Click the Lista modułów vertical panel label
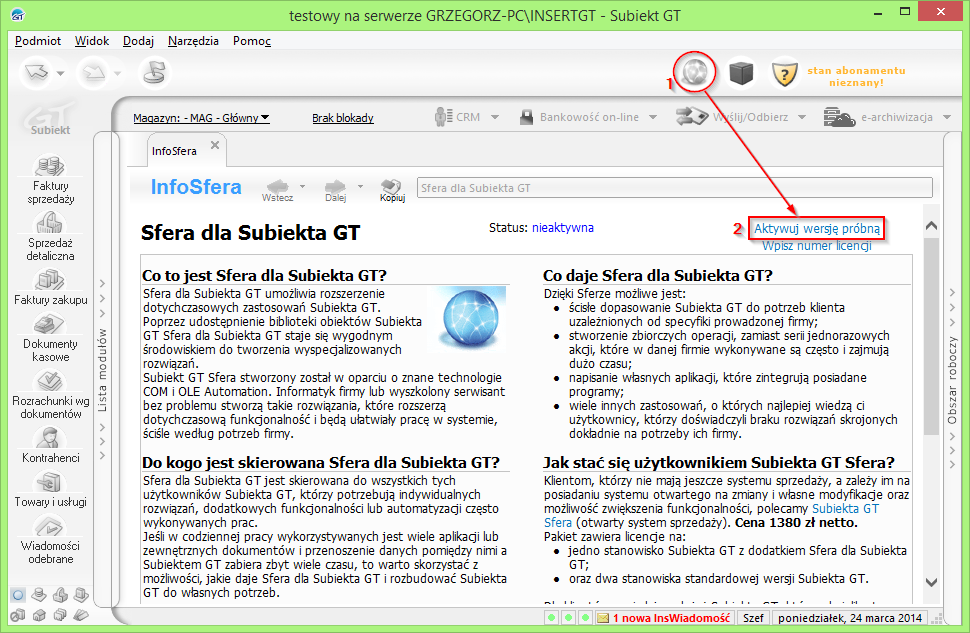The image size is (970, 633). click(x=103, y=370)
